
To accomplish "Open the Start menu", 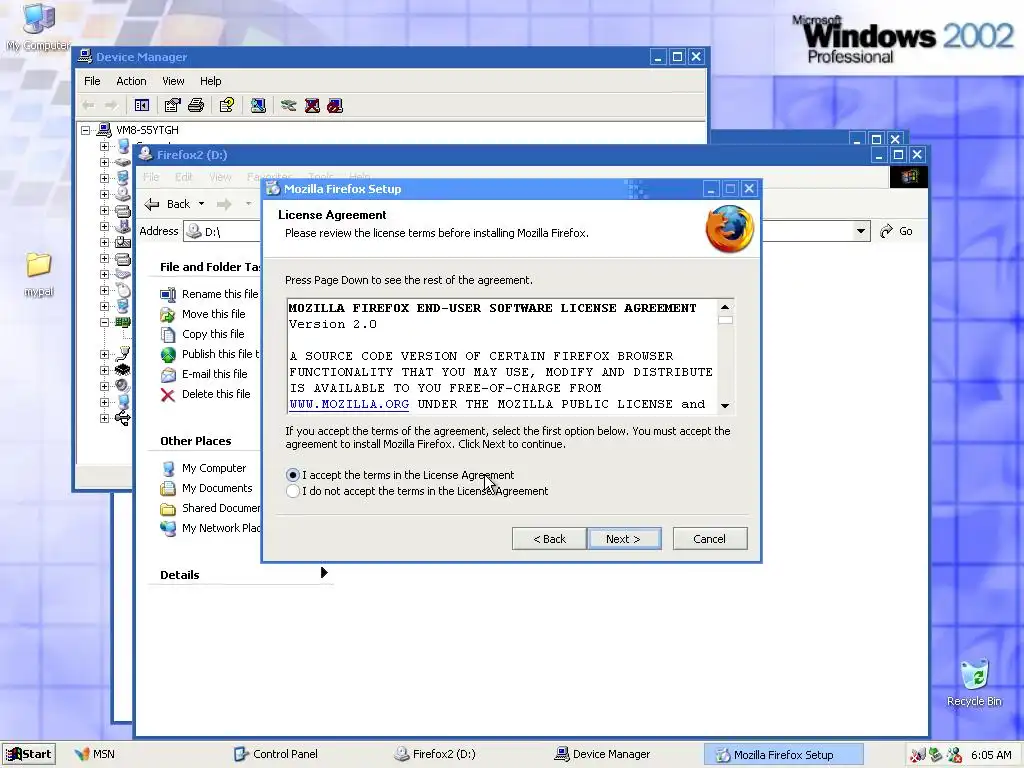I will tap(29, 754).
